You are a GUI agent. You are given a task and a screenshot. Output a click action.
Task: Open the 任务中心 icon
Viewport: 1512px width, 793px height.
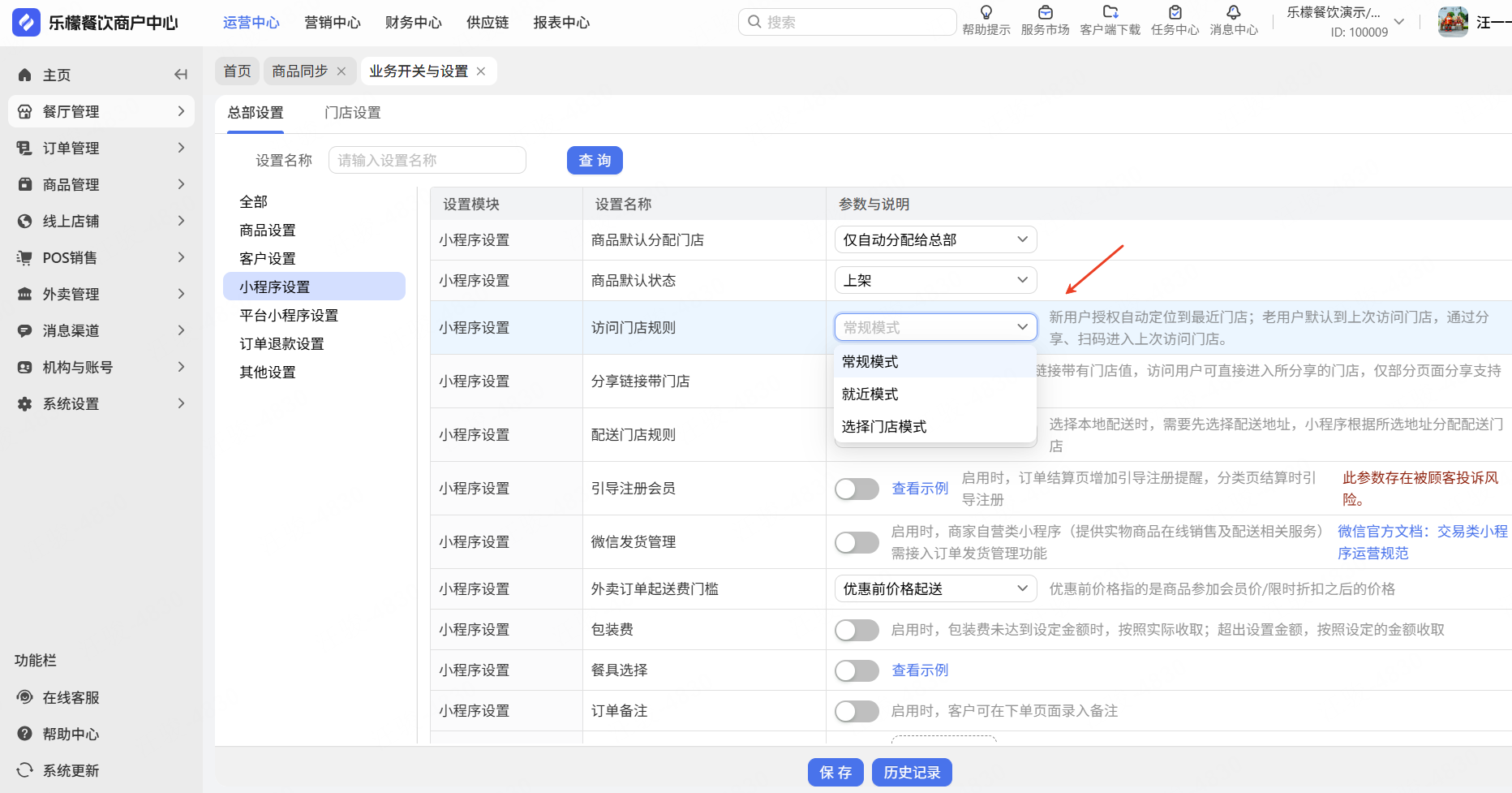pyautogui.click(x=1175, y=13)
